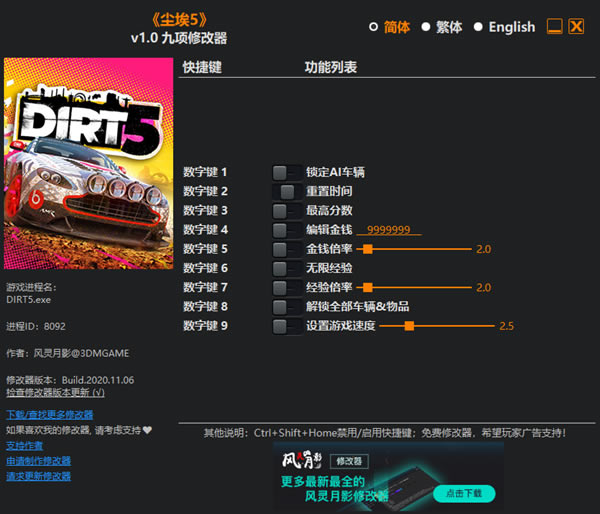Screen dimensions: 600x514
Task: Click the DIRT 5 cover thumbnail
Action: (x=88, y=163)
